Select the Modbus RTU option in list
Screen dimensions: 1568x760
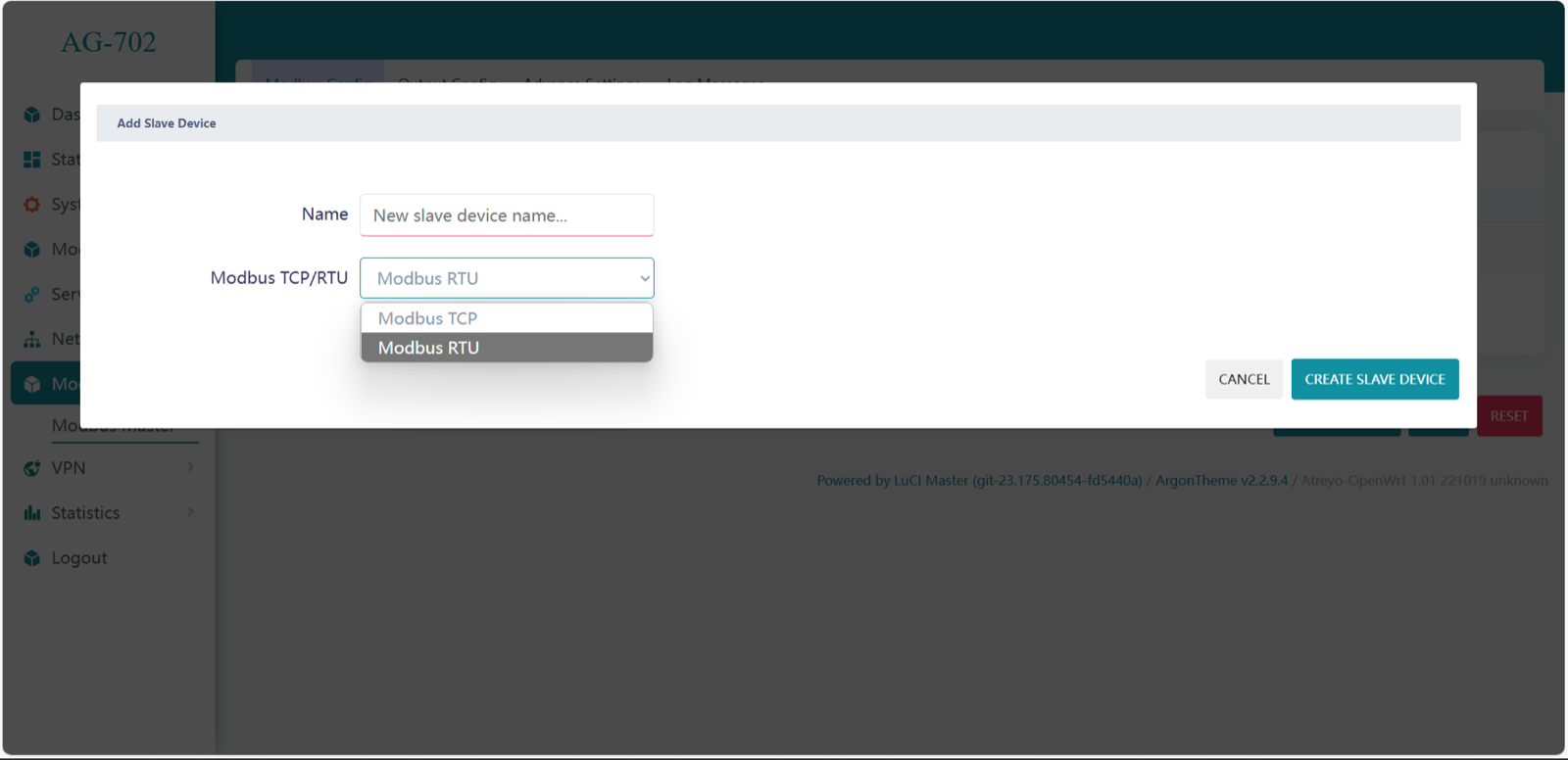click(x=507, y=348)
